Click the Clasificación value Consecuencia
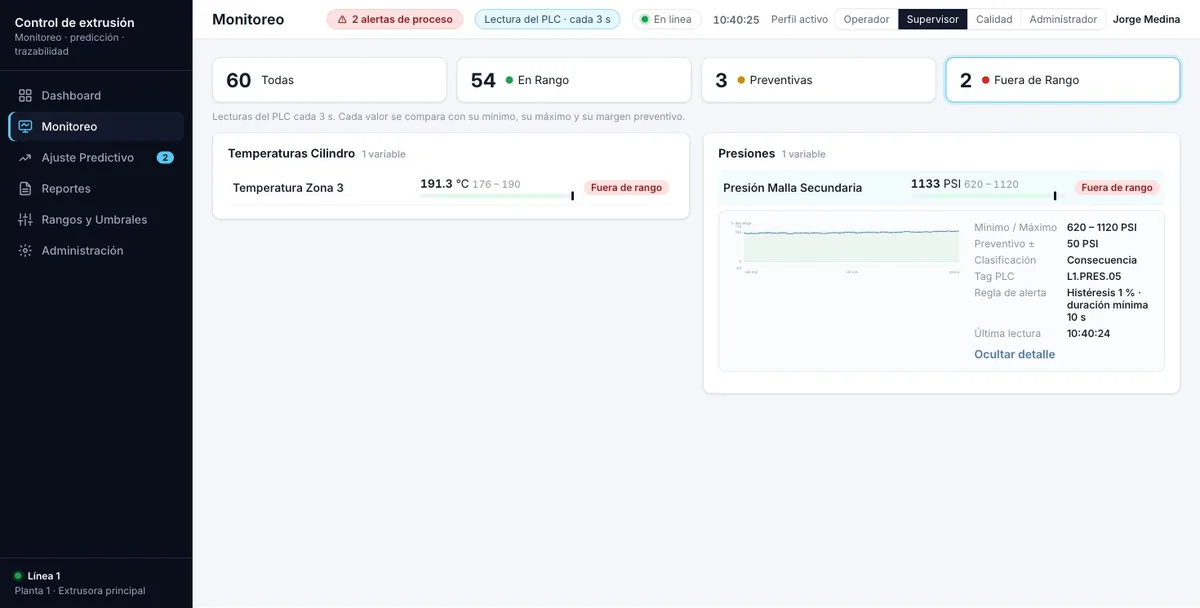This screenshot has height=608, width=1200. point(1101,260)
